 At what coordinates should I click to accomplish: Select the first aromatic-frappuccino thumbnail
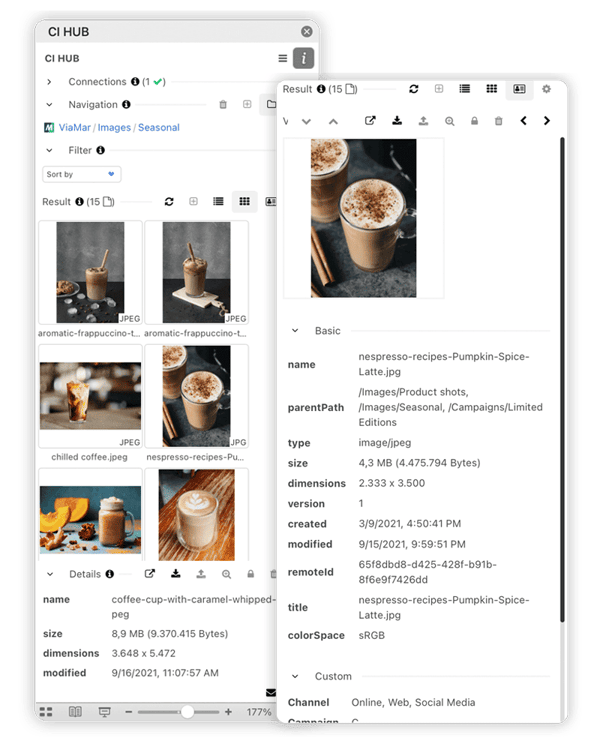[91, 273]
